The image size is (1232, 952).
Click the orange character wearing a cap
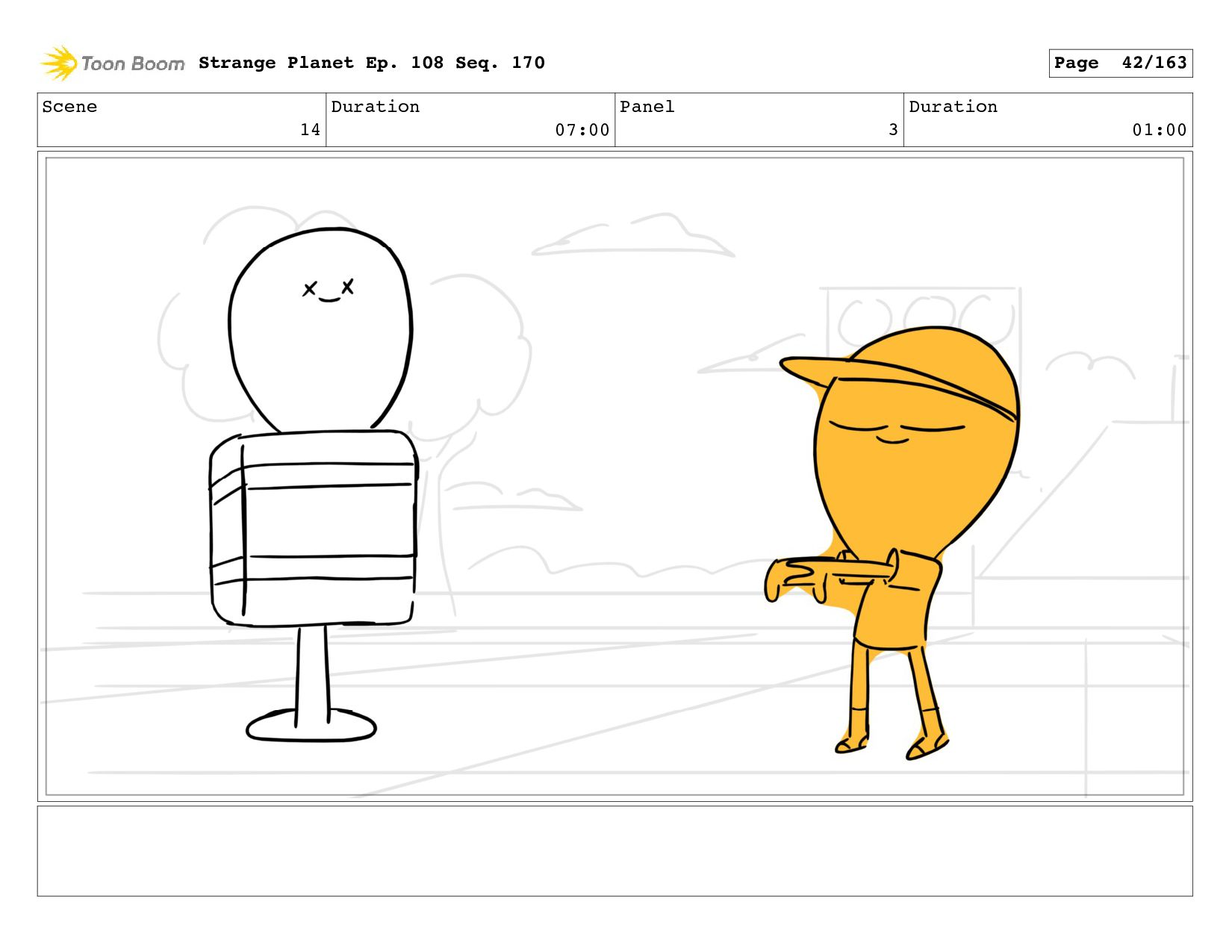893,543
